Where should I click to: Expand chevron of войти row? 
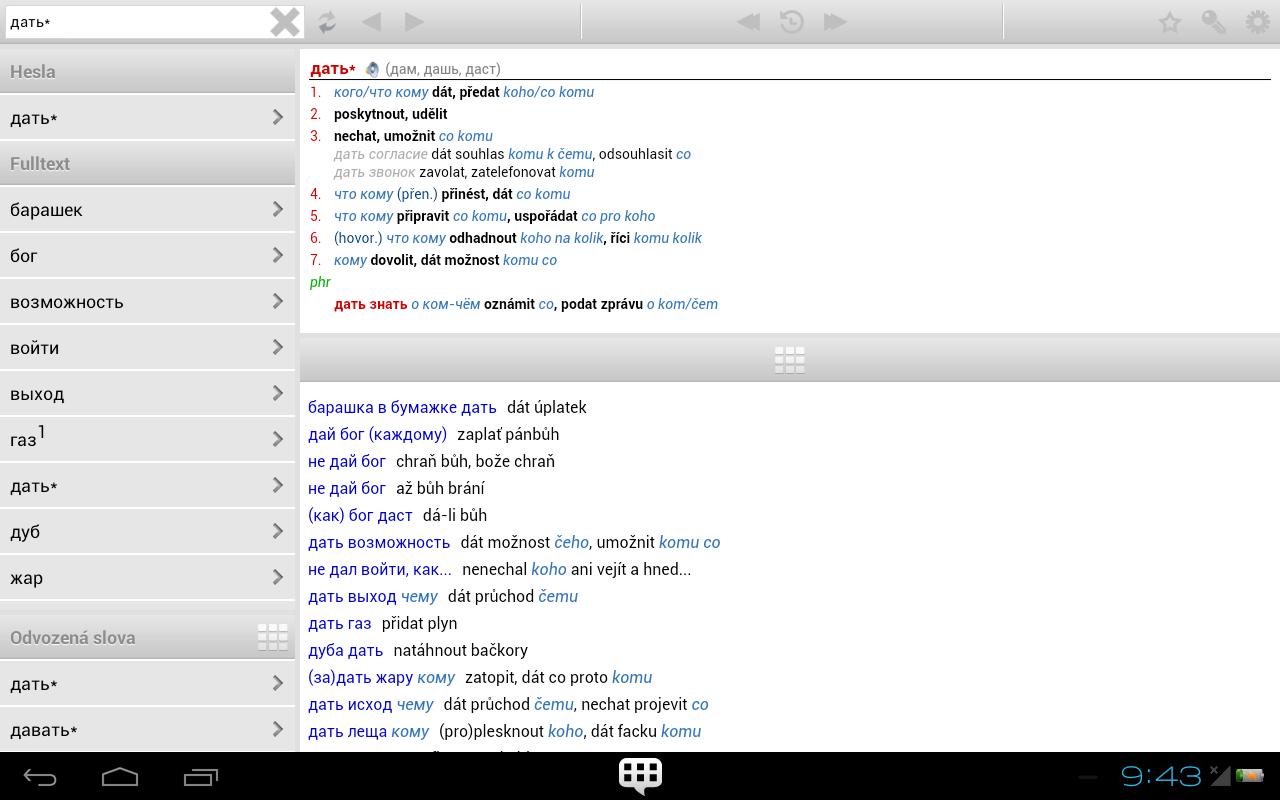coord(278,347)
